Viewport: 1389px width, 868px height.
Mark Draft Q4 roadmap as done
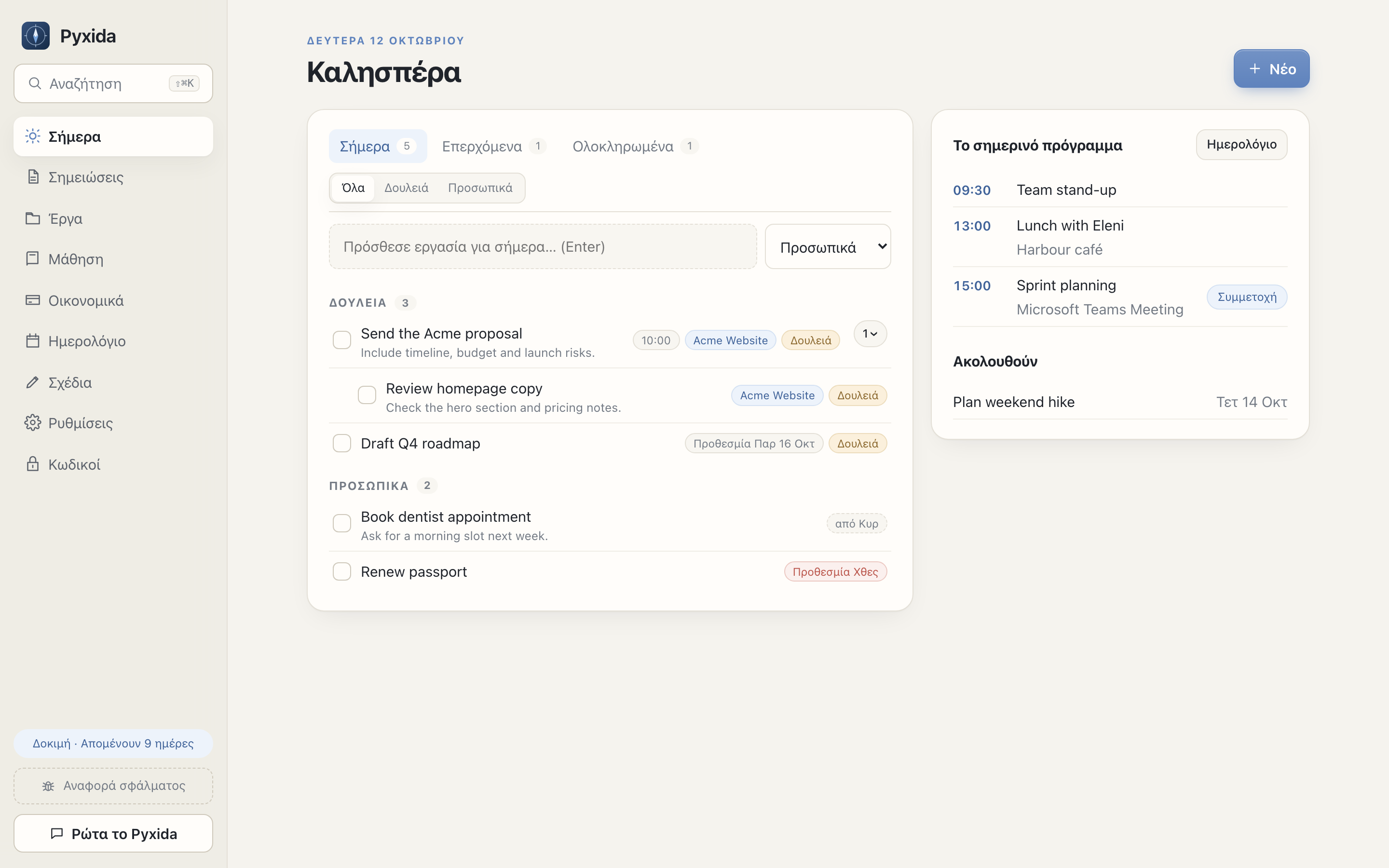pos(342,443)
